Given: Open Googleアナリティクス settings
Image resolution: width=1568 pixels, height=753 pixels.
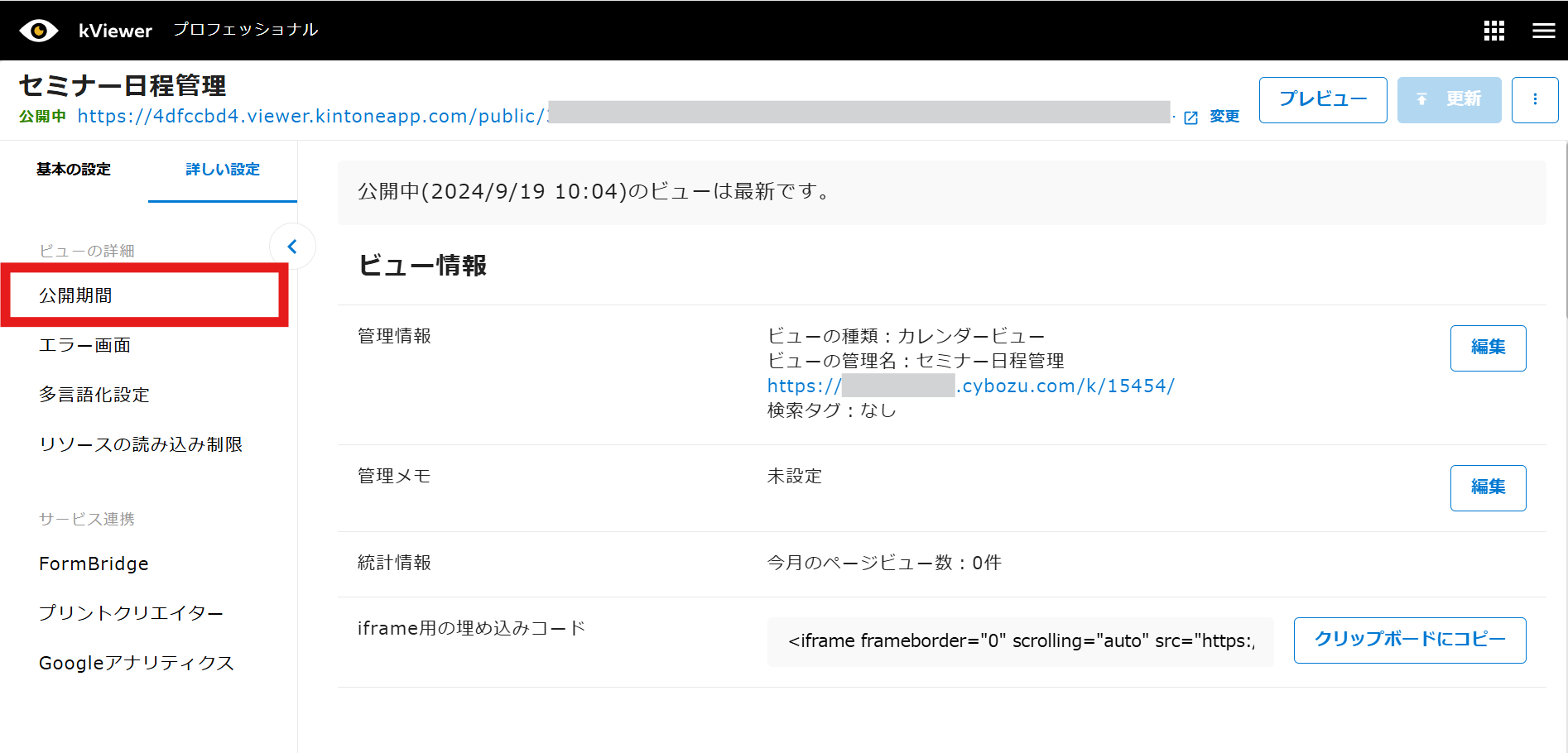Looking at the screenshot, I should point(137,663).
